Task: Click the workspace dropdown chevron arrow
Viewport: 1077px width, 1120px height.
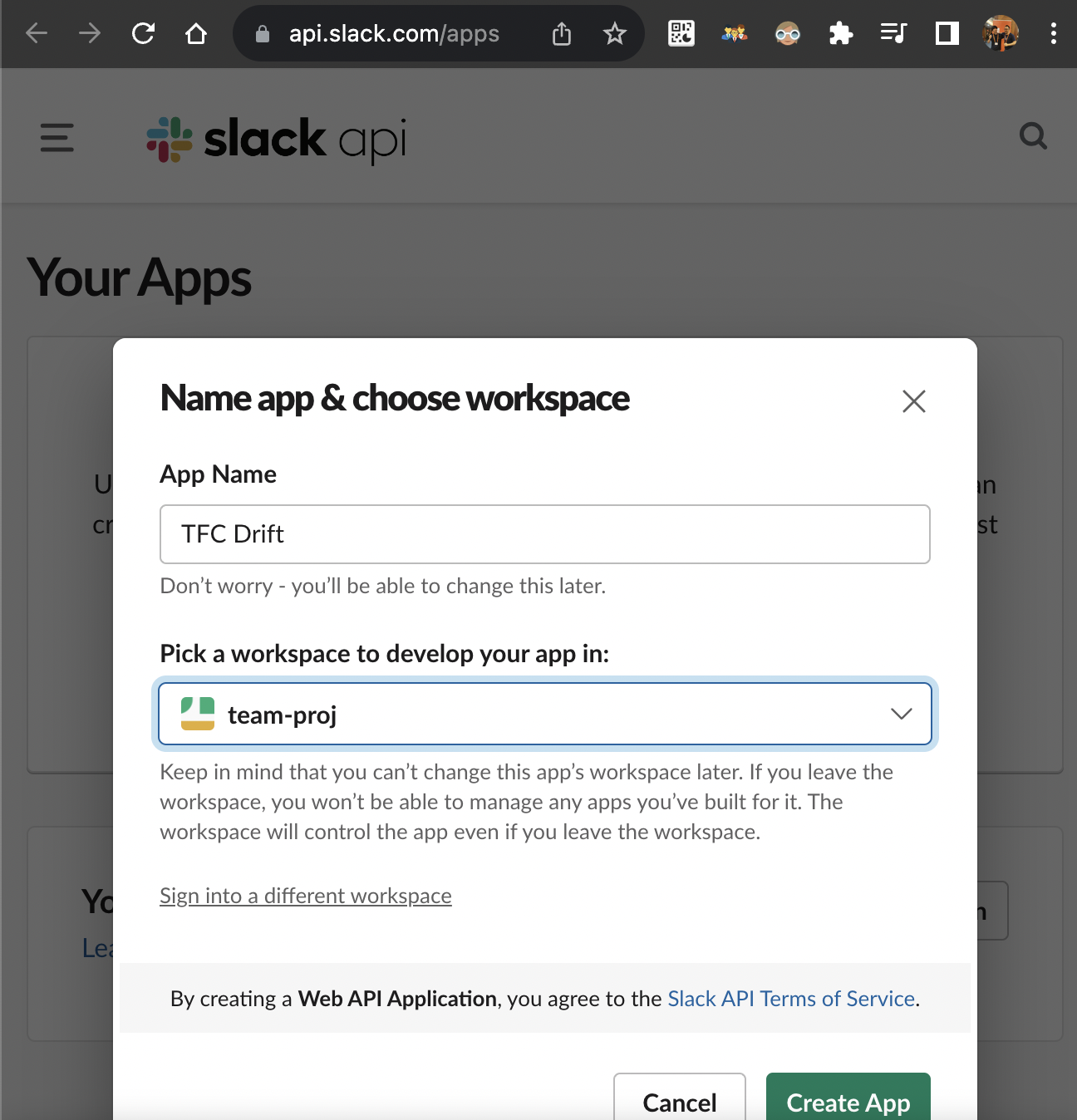Action: click(x=902, y=714)
